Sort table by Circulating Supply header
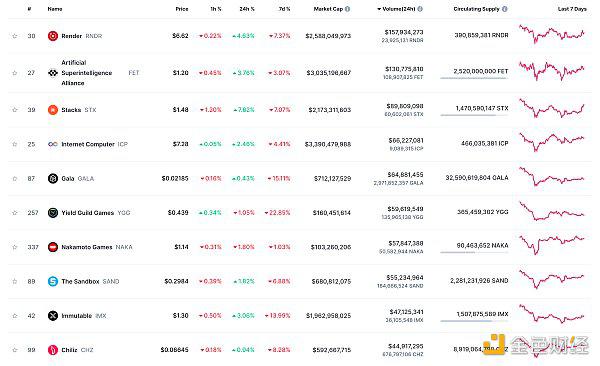This screenshot has height=366, width=600. [x=476, y=9]
